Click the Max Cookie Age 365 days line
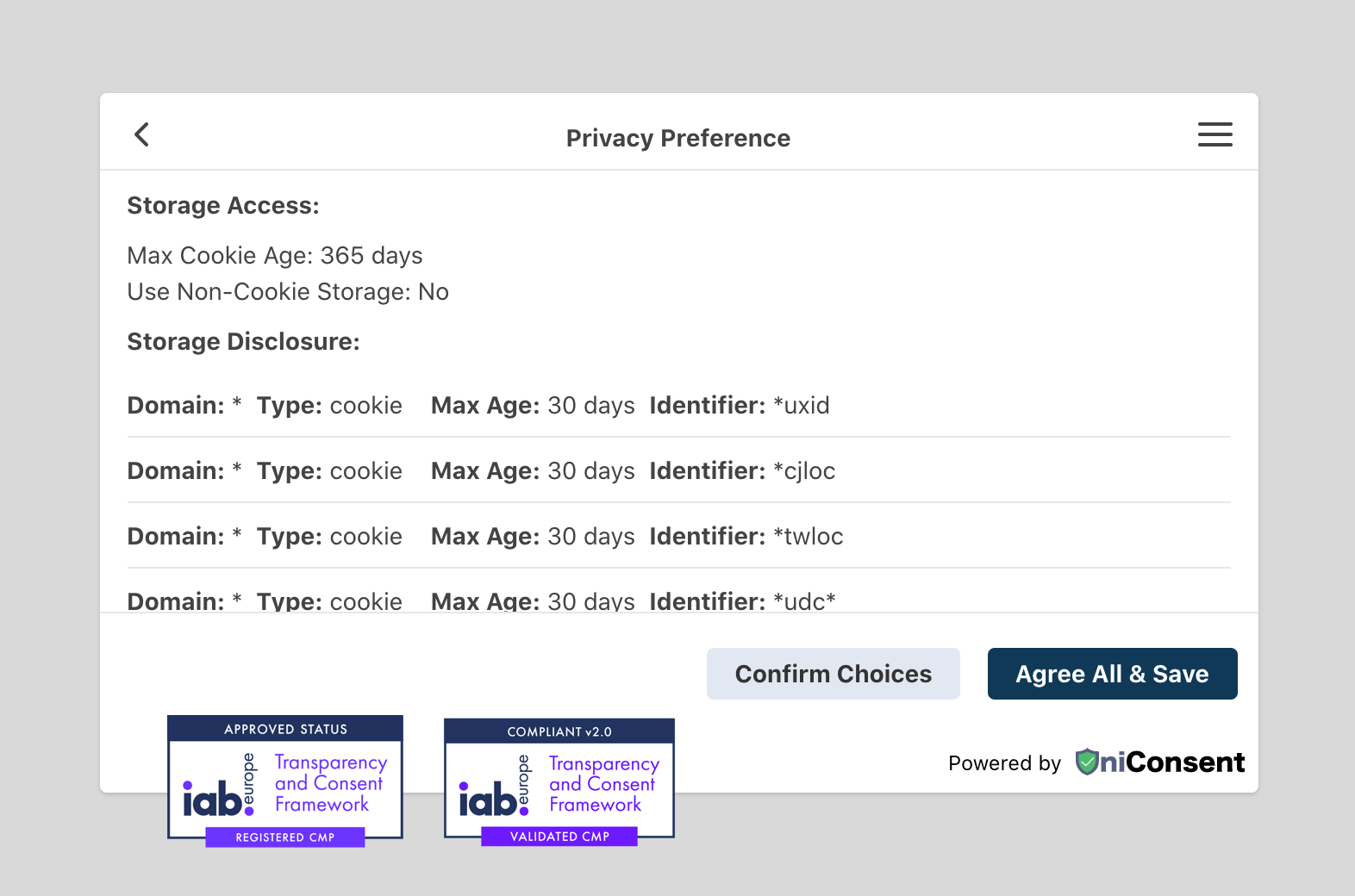Image resolution: width=1355 pixels, height=896 pixels. (x=275, y=256)
